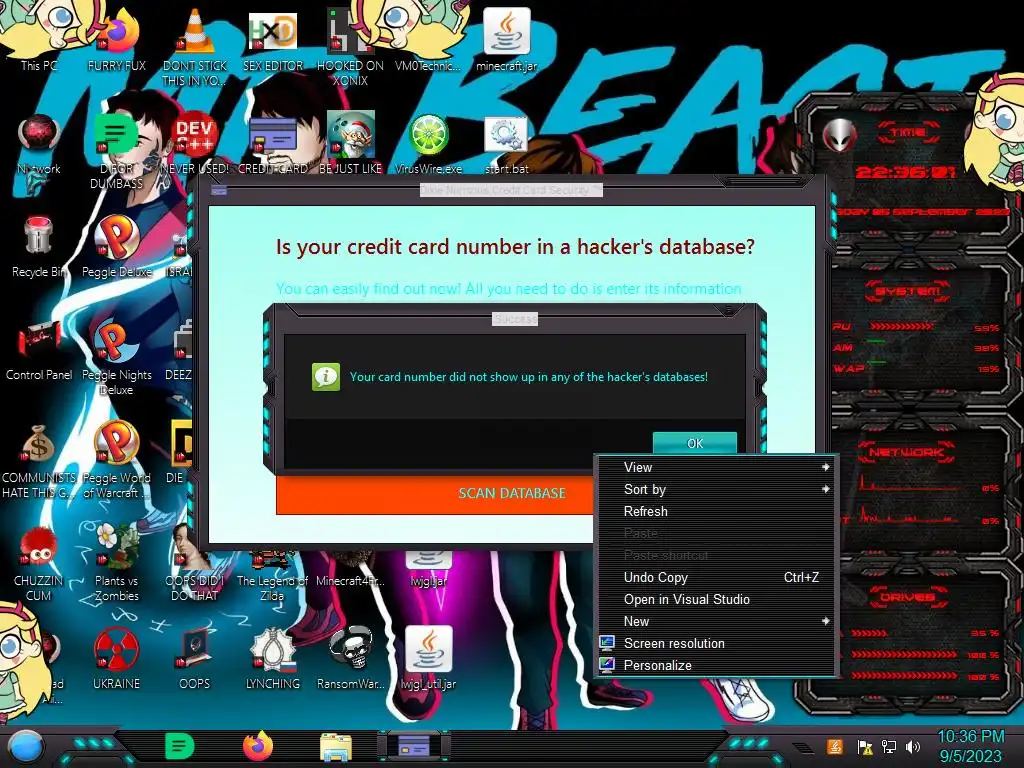Select the Peggle World of Warcraft shortcut
The width and height of the screenshot is (1024, 768).
tap(117, 461)
